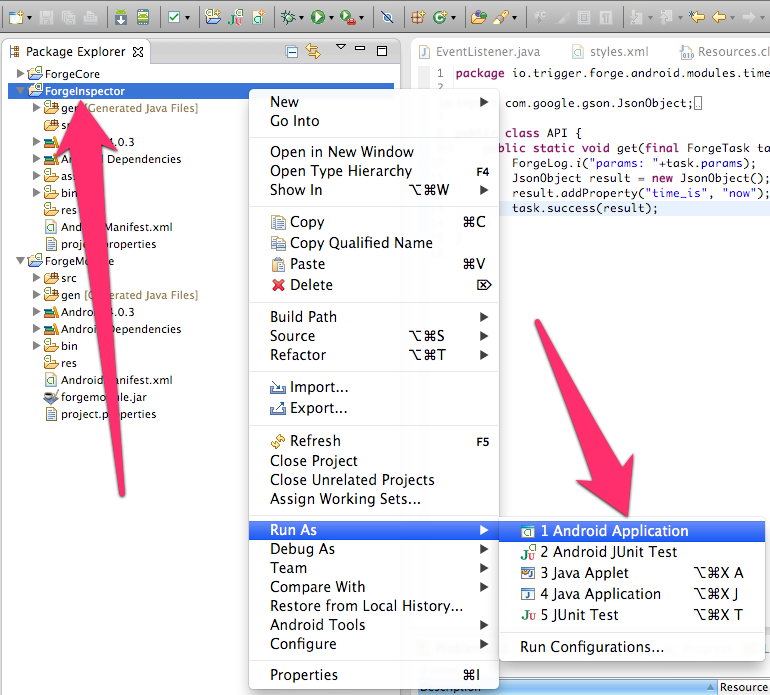The width and height of the screenshot is (770, 695).
Task: Choose Open Type Hierarchy
Action: pyautogui.click(x=374, y=171)
